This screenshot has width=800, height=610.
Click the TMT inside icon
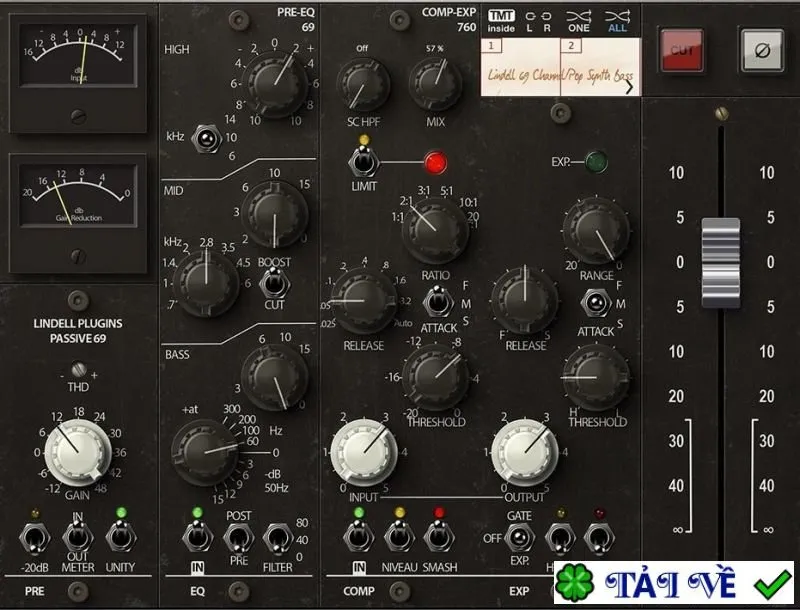(501, 21)
